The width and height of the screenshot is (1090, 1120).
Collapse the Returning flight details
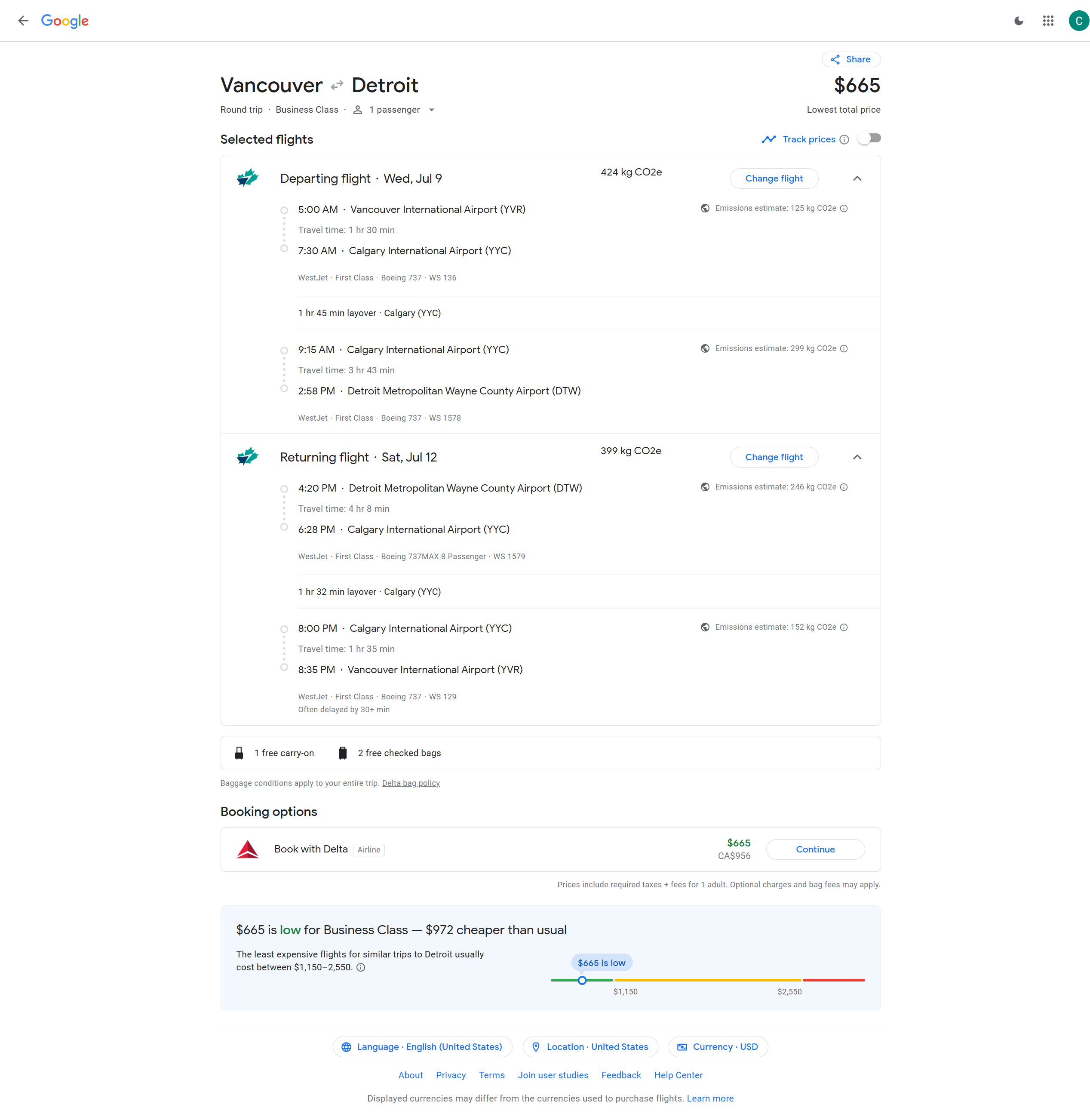[857, 457]
